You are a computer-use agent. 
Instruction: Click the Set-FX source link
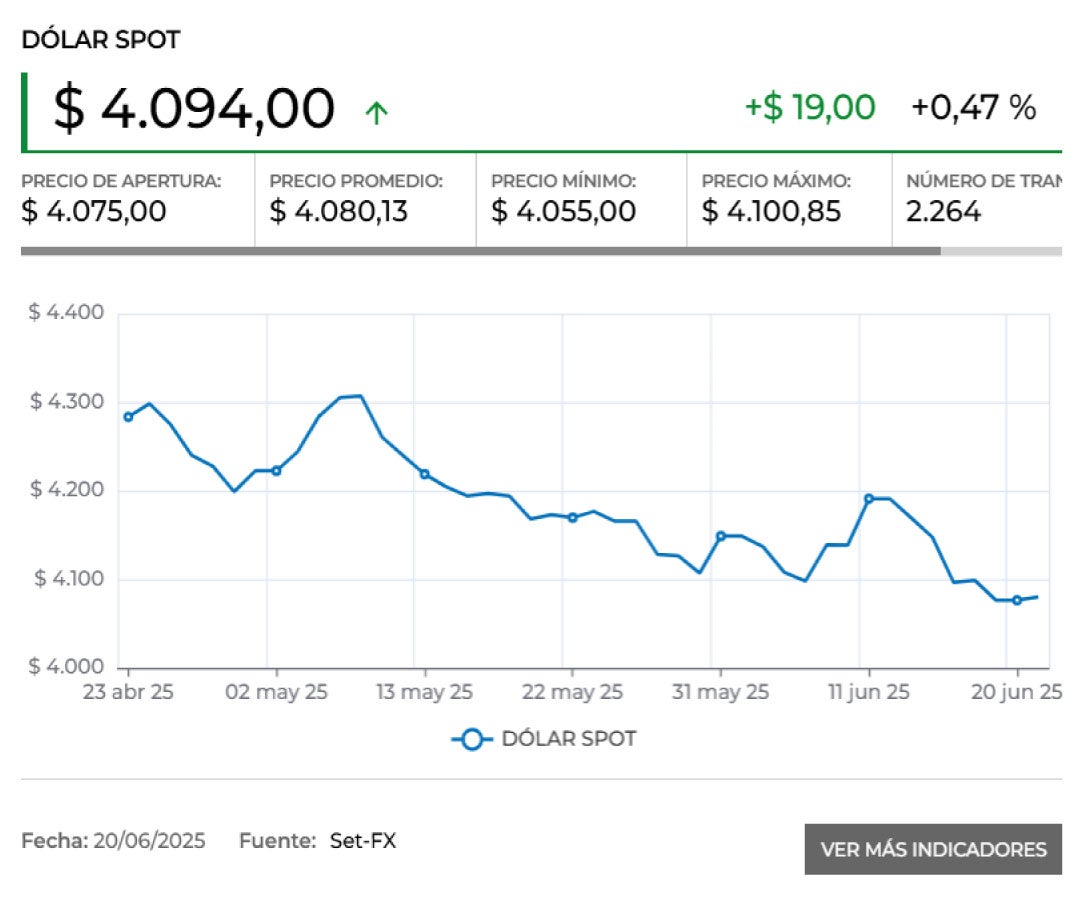pyautogui.click(x=363, y=841)
